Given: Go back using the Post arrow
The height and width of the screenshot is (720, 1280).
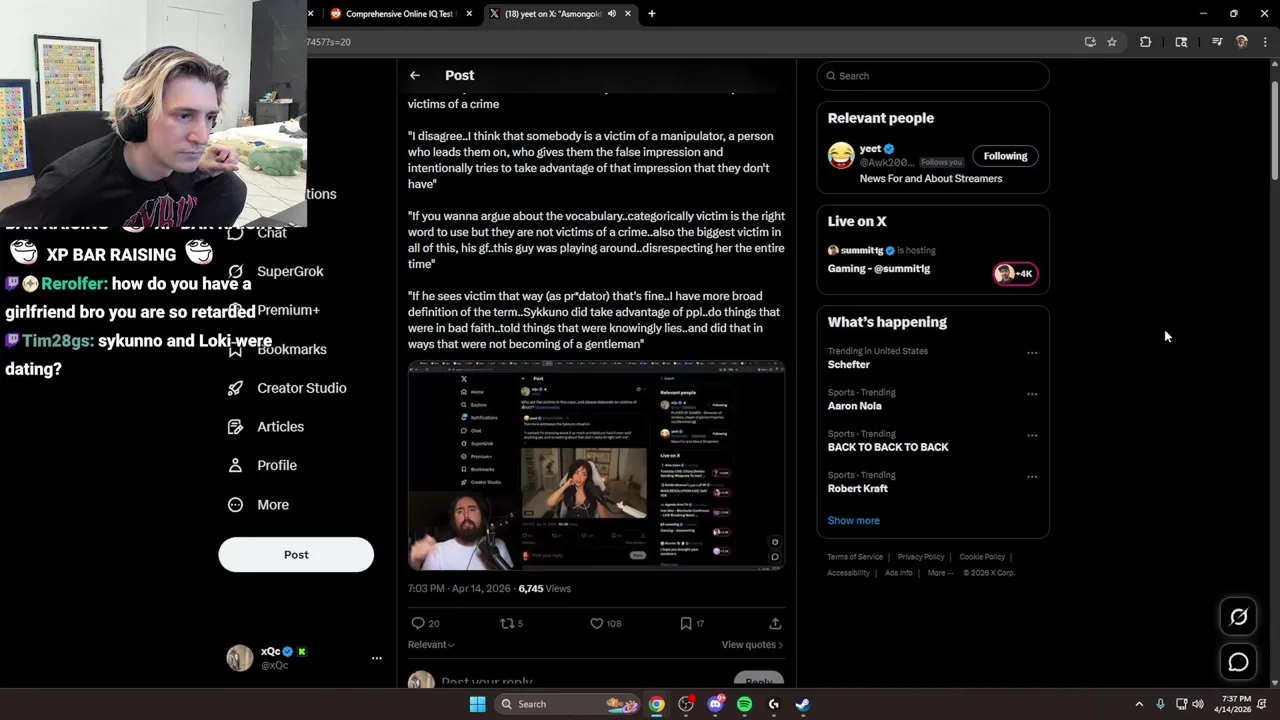Looking at the screenshot, I should click(x=414, y=75).
